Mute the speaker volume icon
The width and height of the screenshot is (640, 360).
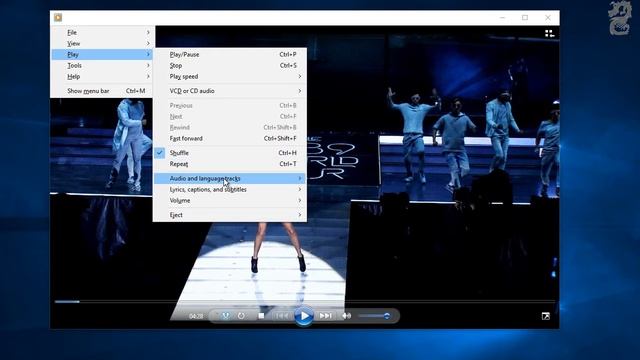click(347, 316)
